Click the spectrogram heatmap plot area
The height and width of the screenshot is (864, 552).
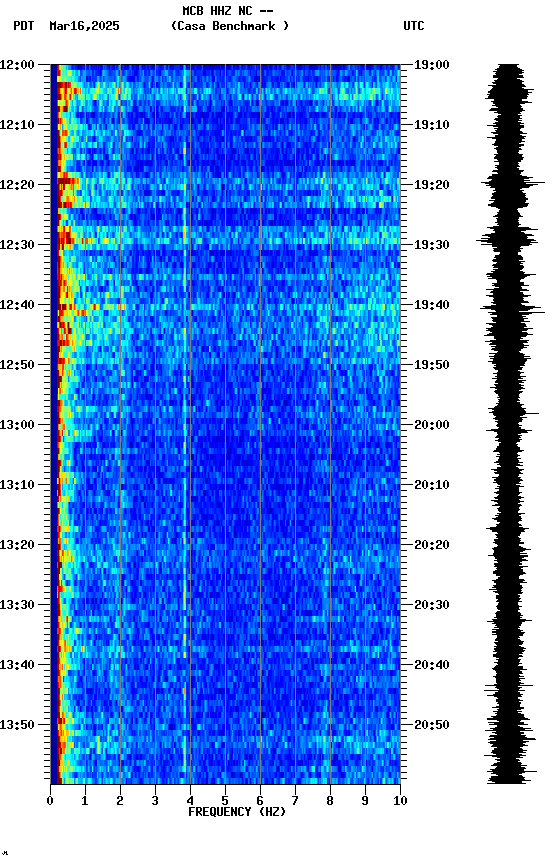[225, 424]
